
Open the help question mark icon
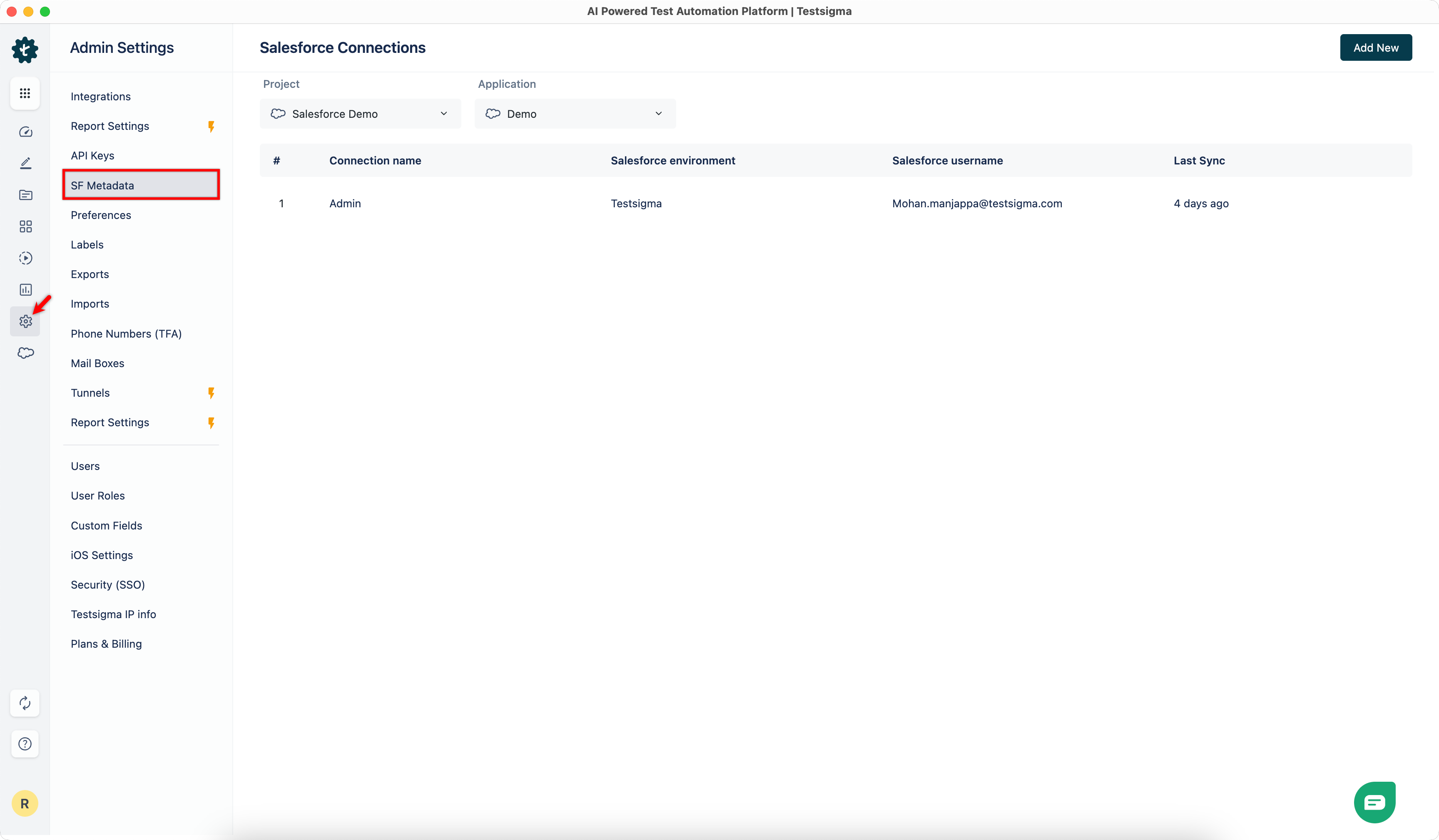[25, 743]
